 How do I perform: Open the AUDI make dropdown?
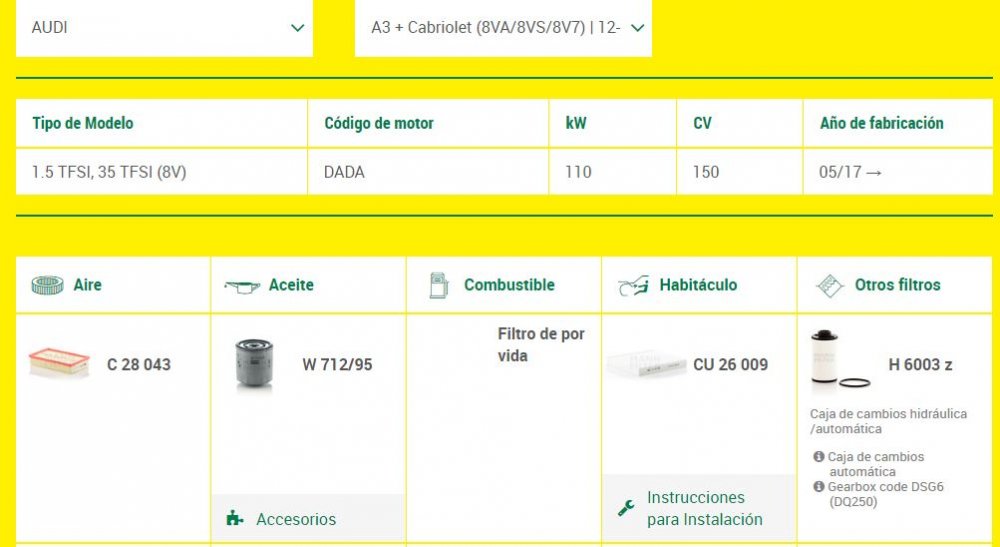point(164,28)
